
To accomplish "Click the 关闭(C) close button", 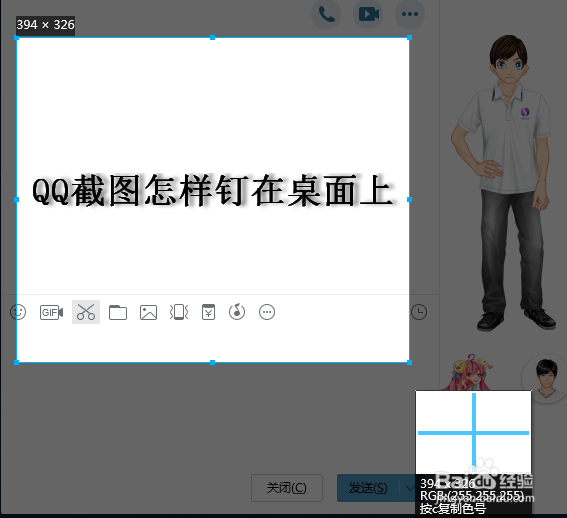I will pos(287,488).
